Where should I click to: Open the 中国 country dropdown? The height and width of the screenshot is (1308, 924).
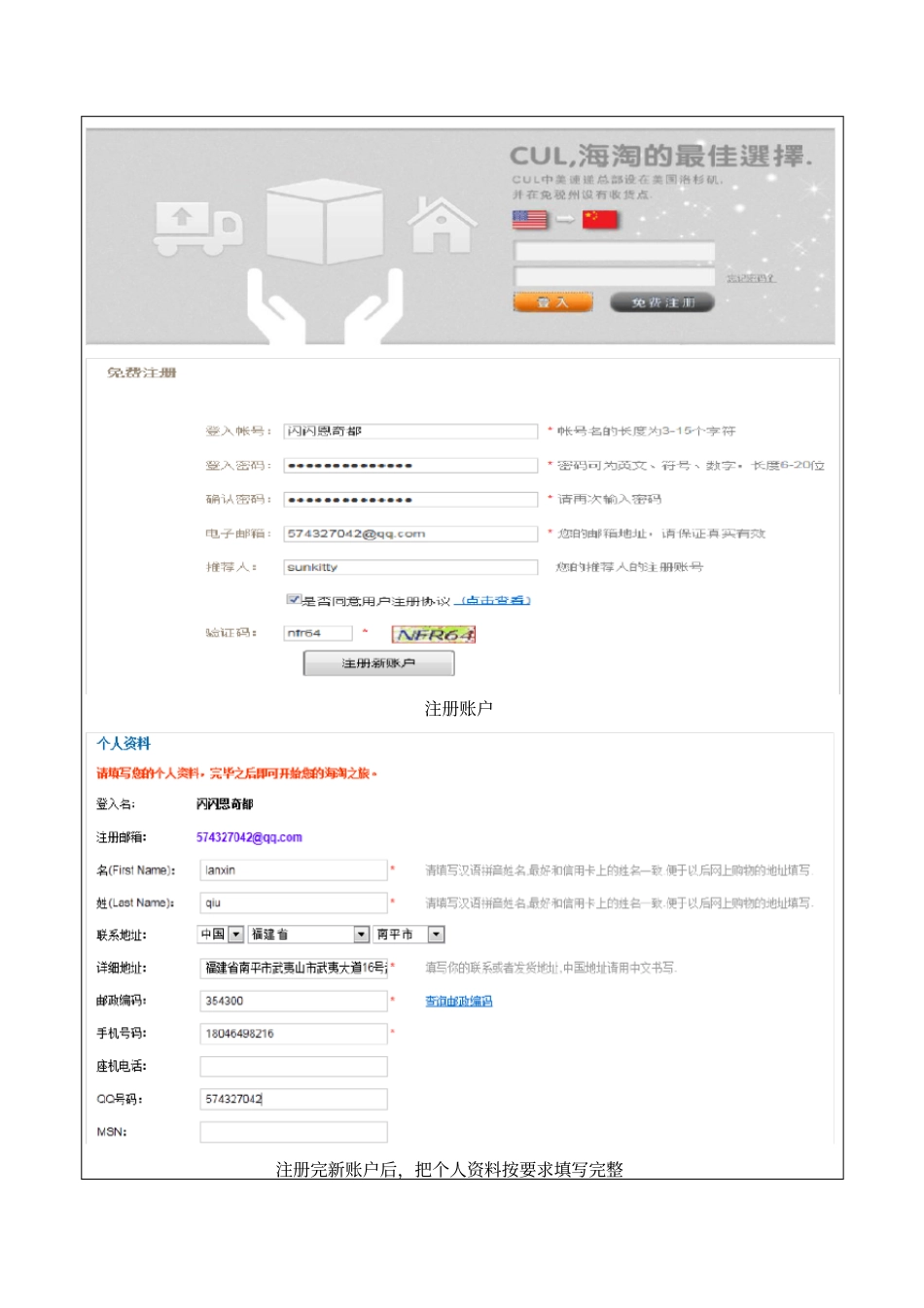[220, 935]
